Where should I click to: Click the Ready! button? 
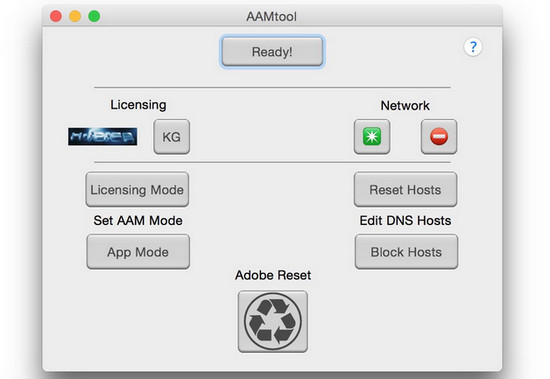pos(272,52)
